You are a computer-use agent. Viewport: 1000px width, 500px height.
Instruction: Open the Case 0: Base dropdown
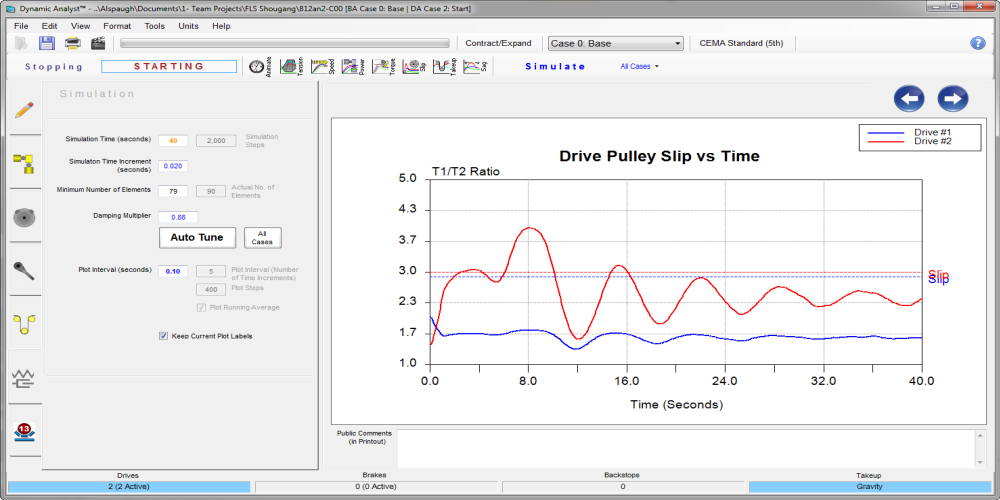pyautogui.click(x=615, y=43)
